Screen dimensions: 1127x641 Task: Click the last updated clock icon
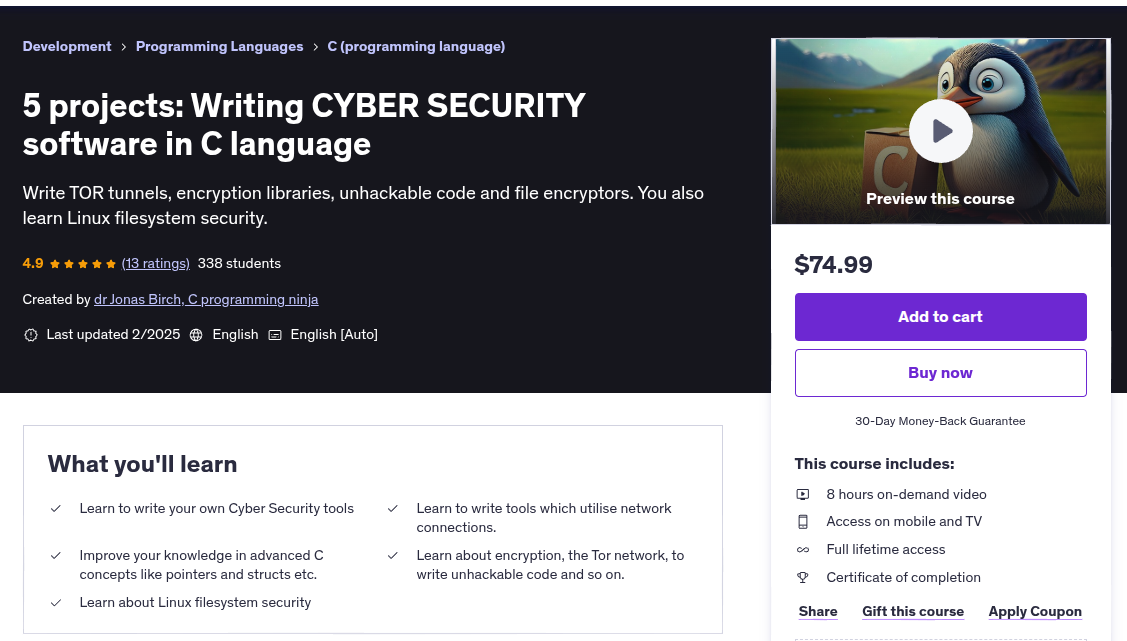[x=31, y=335]
